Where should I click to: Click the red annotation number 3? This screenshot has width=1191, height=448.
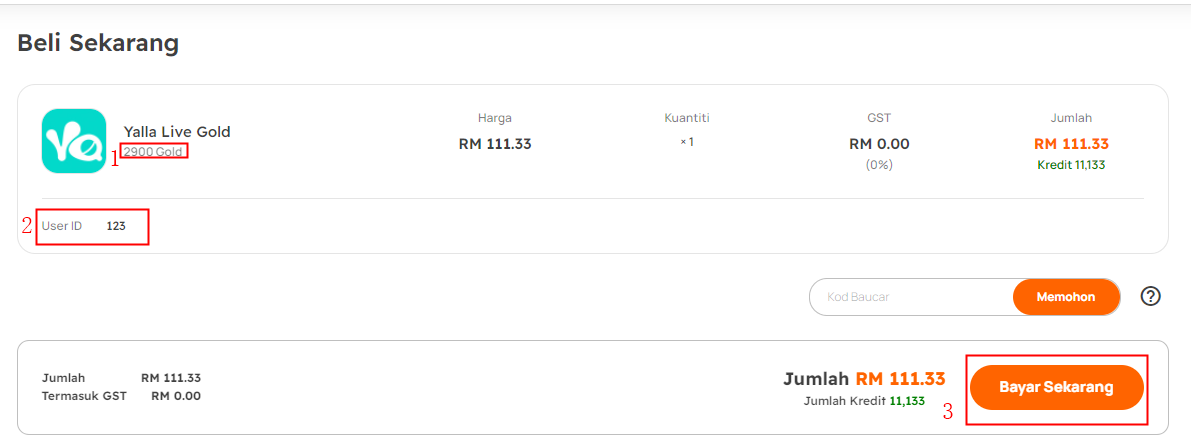pos(948,412)
